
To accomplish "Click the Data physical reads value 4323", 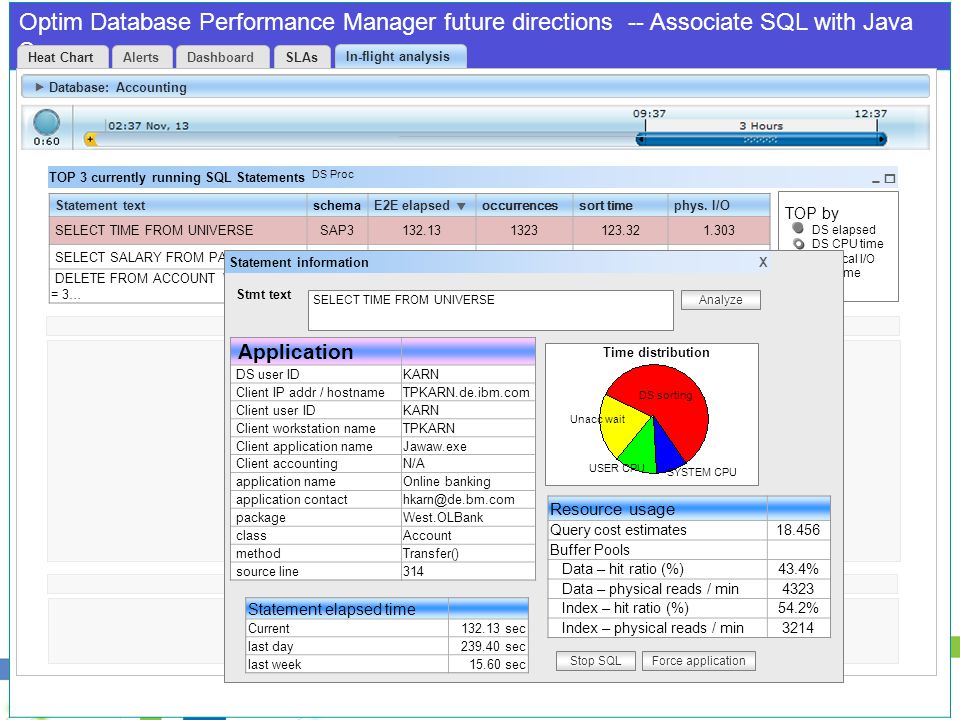I will tap(798, 589).
